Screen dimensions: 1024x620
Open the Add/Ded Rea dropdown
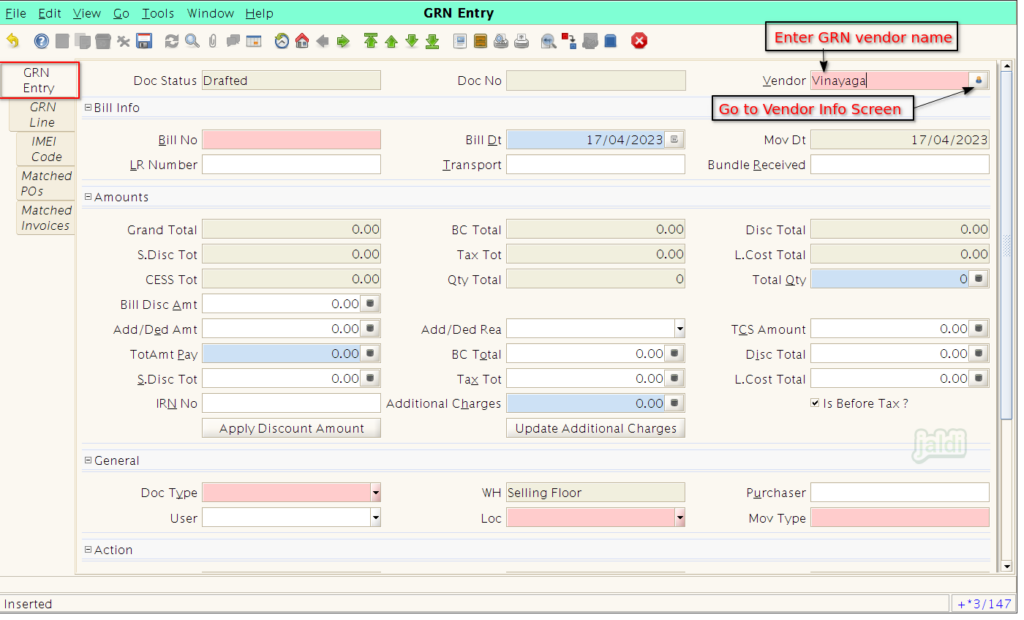(679, 329)
